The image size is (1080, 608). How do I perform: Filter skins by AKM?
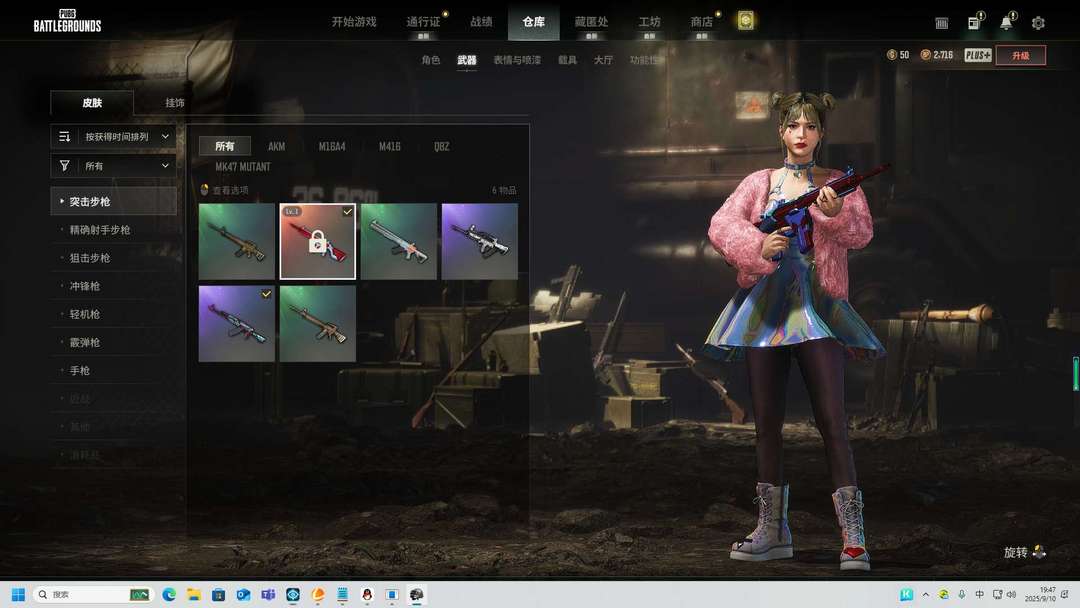[276, 146]
